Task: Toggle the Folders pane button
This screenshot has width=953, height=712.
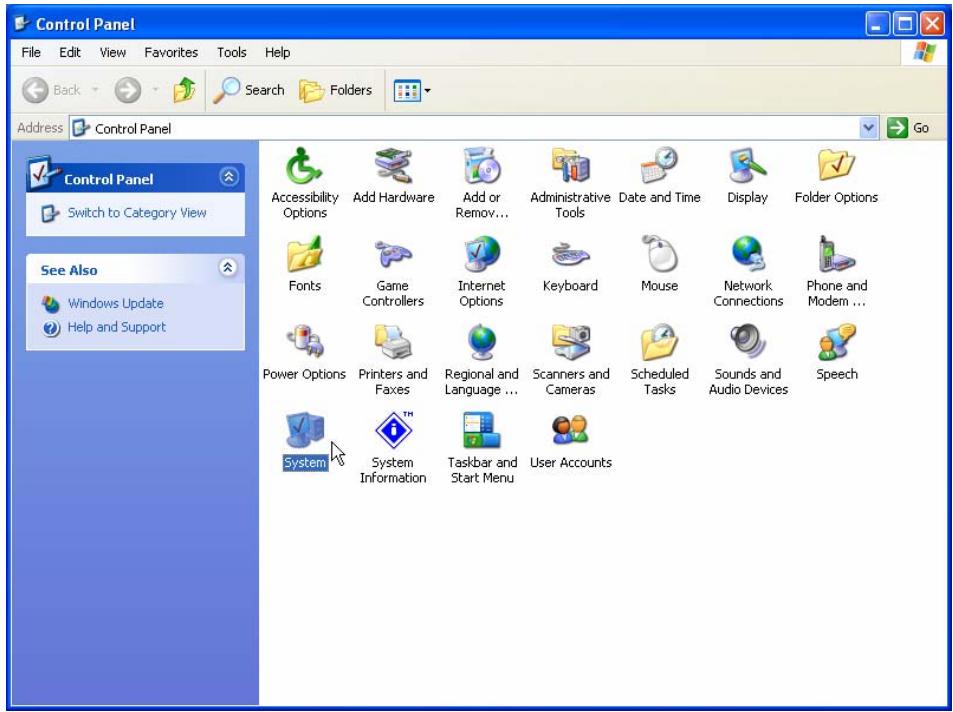Action: (x=335, y=90)
